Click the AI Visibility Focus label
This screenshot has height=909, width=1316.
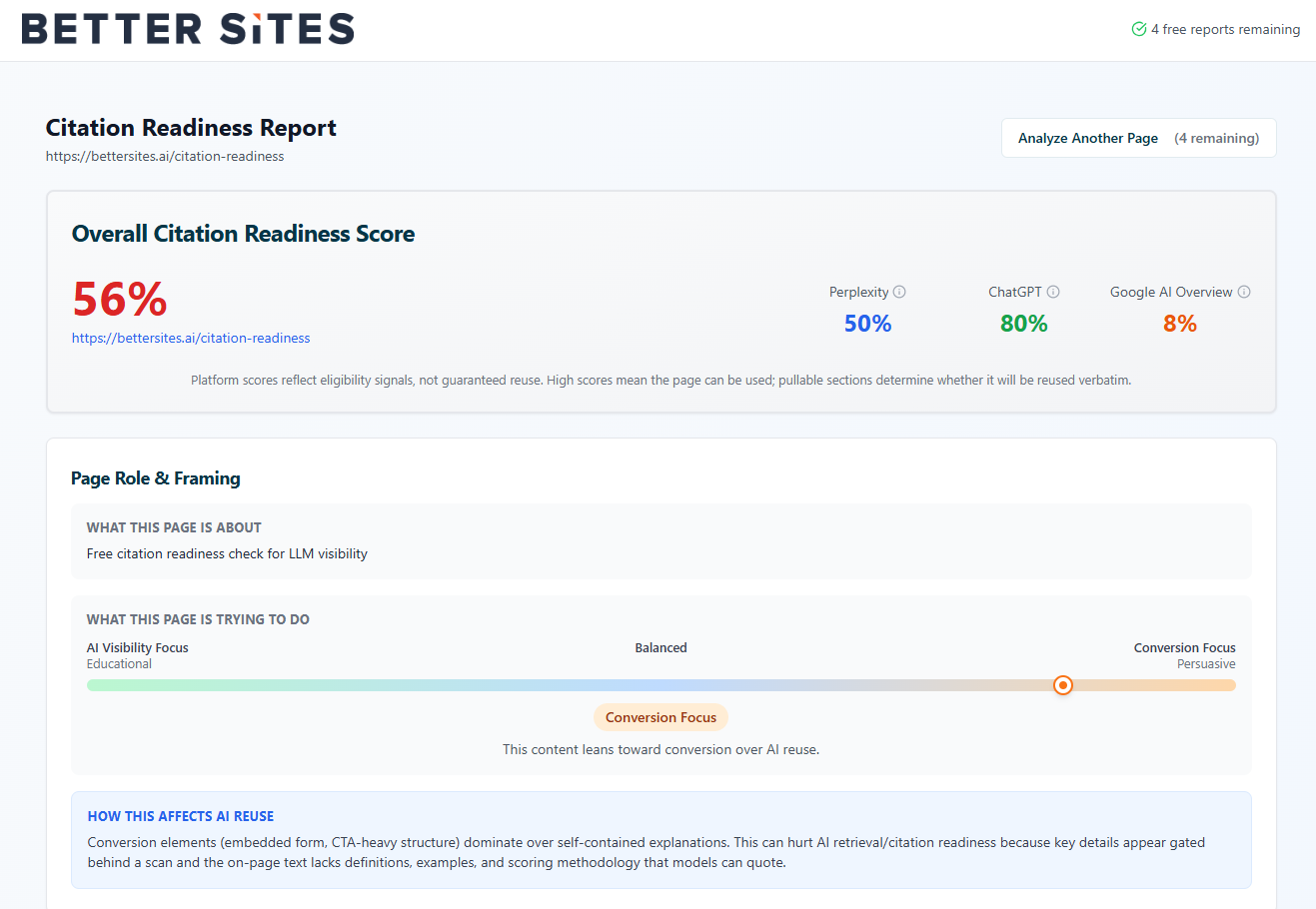(137, 647)
